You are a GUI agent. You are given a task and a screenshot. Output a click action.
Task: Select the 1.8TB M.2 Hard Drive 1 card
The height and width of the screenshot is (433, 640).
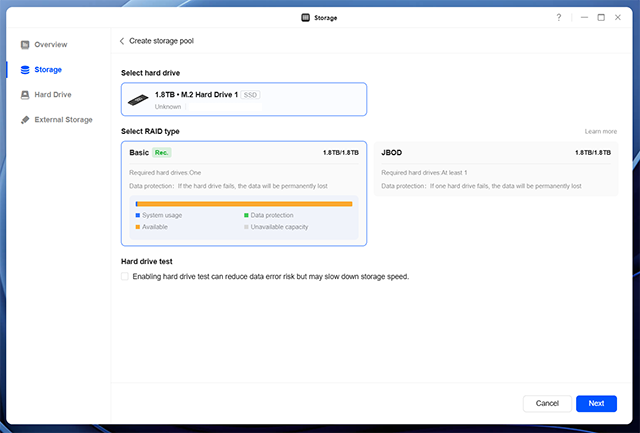tap(243, 99)
